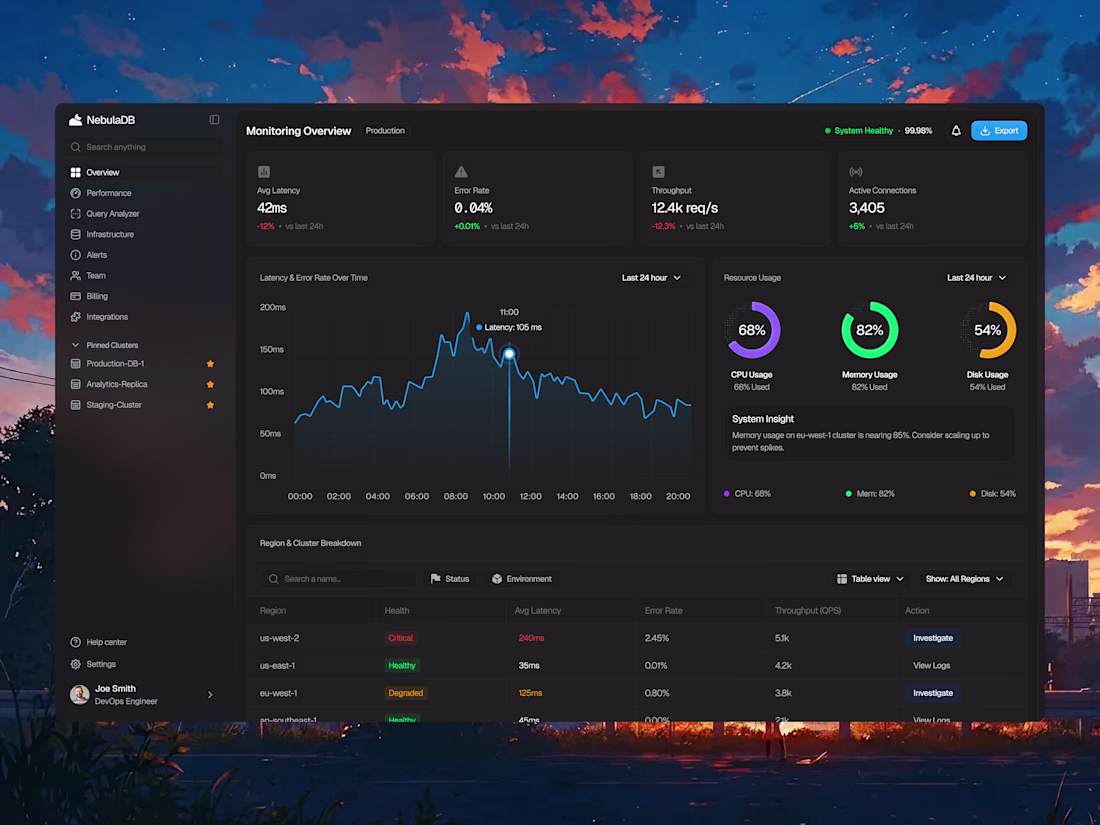The height and width of the screenshot is (825, 1100).
Task: Toggle the CPU: 68% legend entry
Action: click(x=746, y=493)
